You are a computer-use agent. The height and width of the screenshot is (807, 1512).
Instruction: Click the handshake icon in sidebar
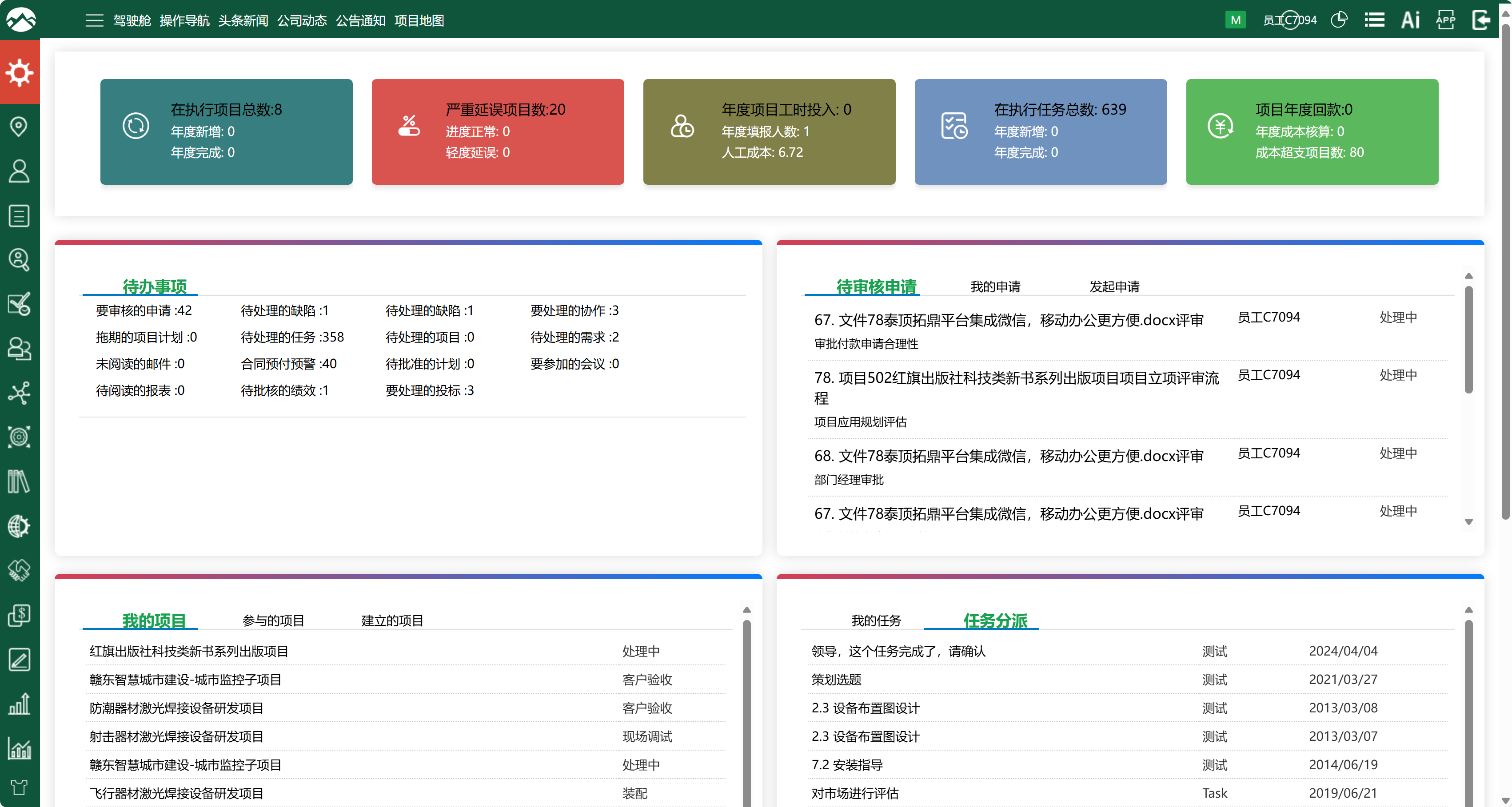tap(19, 570)
